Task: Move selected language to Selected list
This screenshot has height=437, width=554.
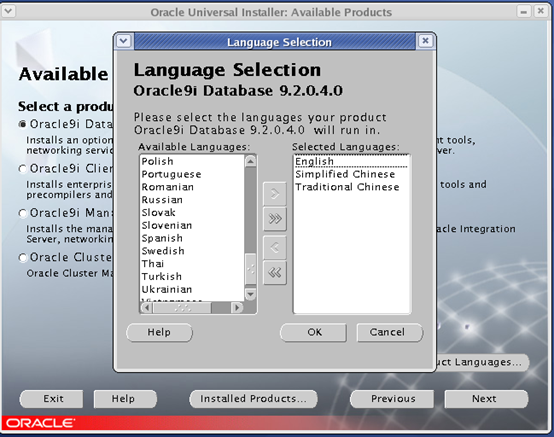Action: coord(275,194)
